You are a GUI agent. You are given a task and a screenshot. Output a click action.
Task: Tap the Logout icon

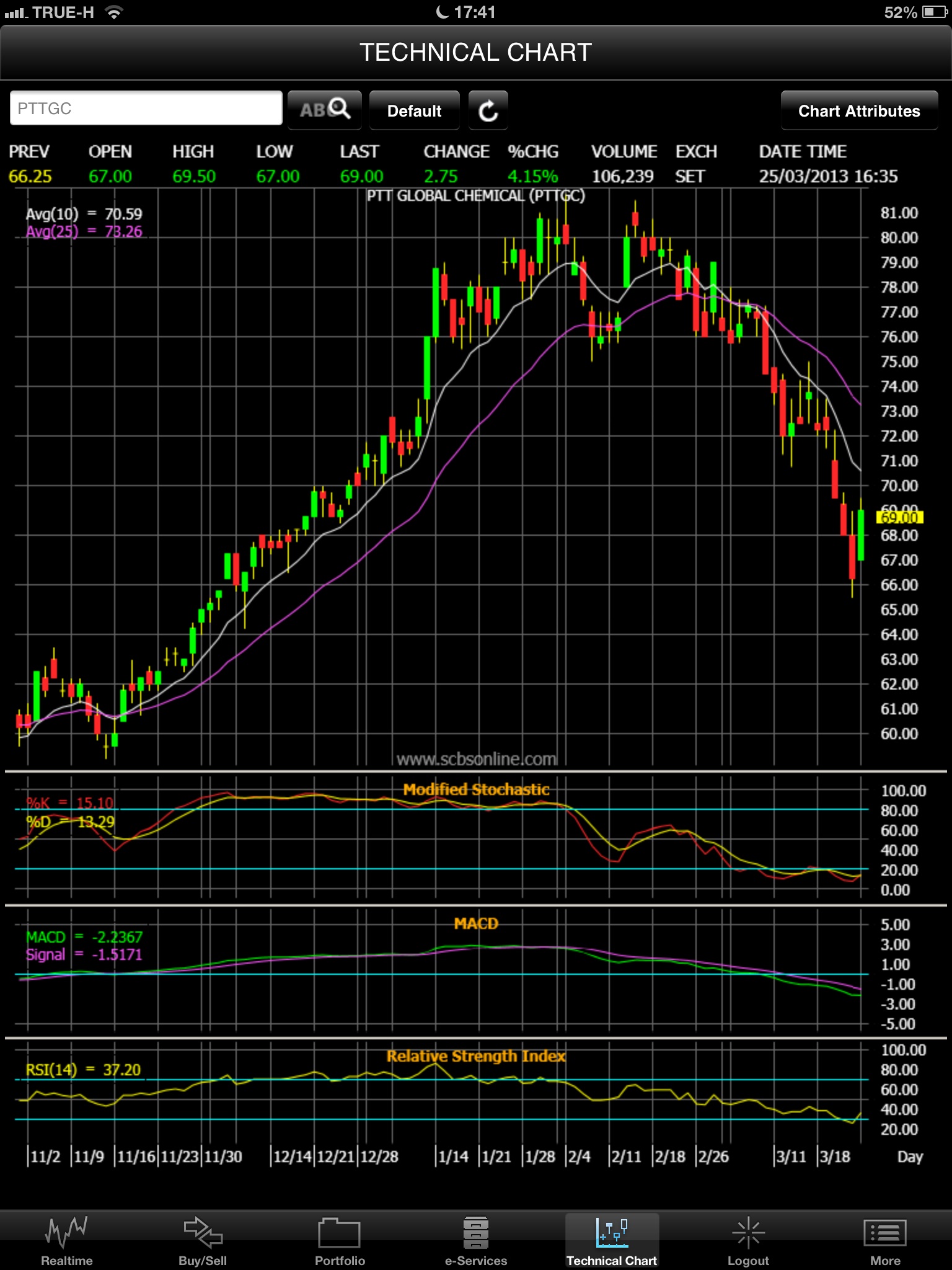(748, 1232)
